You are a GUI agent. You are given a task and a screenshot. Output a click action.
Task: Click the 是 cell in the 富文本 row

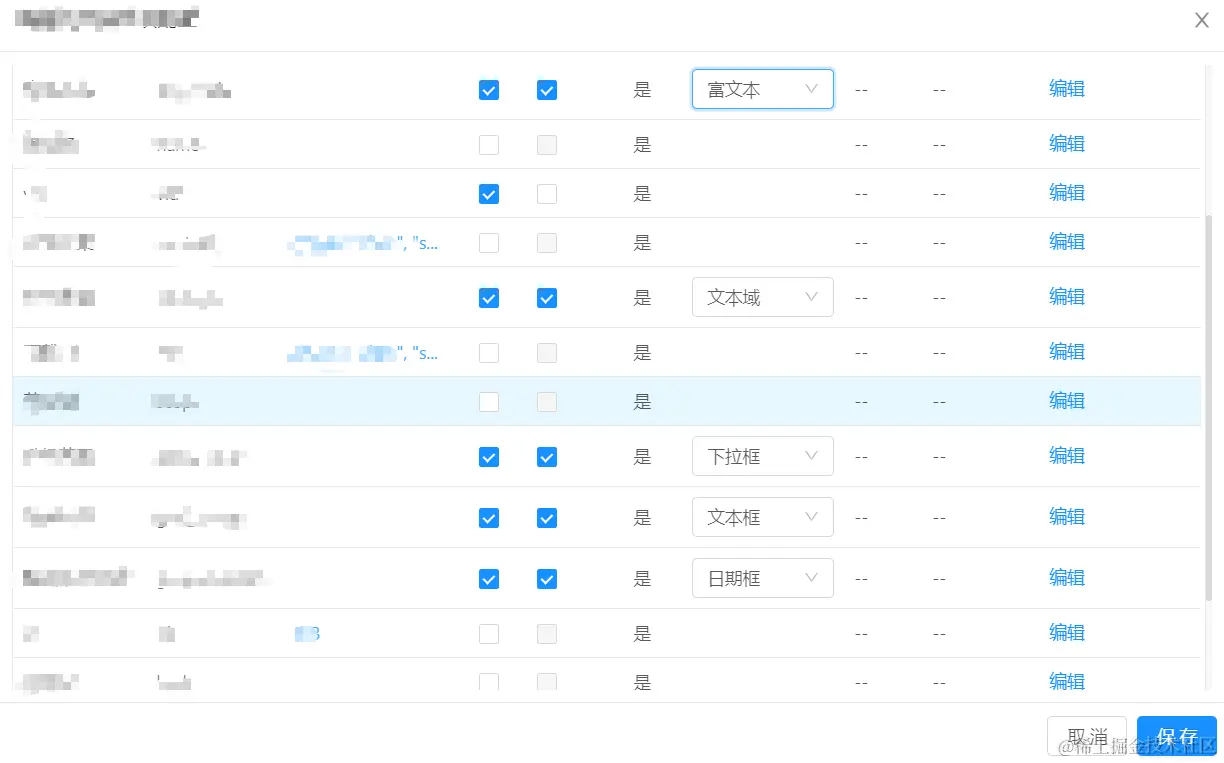click(x=642, y=90)
